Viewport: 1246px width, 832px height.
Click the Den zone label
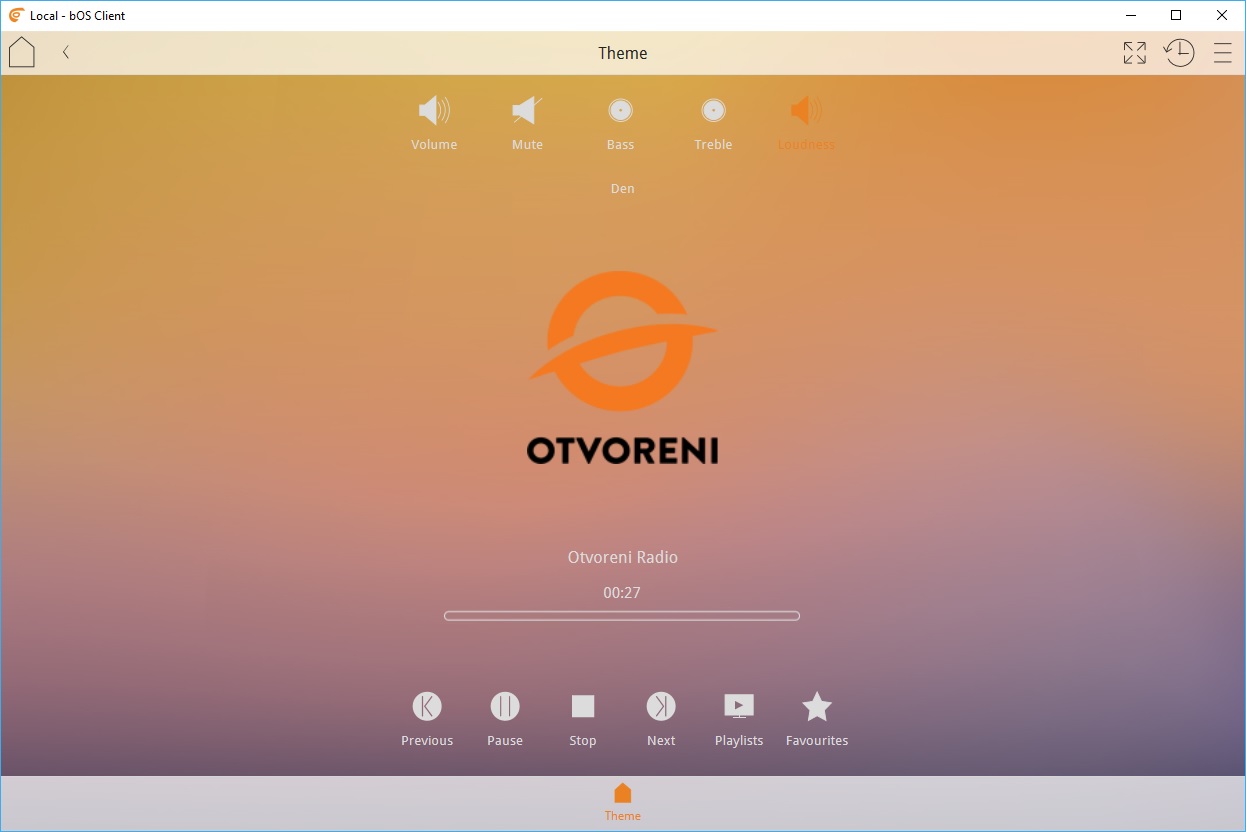click(622, 188)
